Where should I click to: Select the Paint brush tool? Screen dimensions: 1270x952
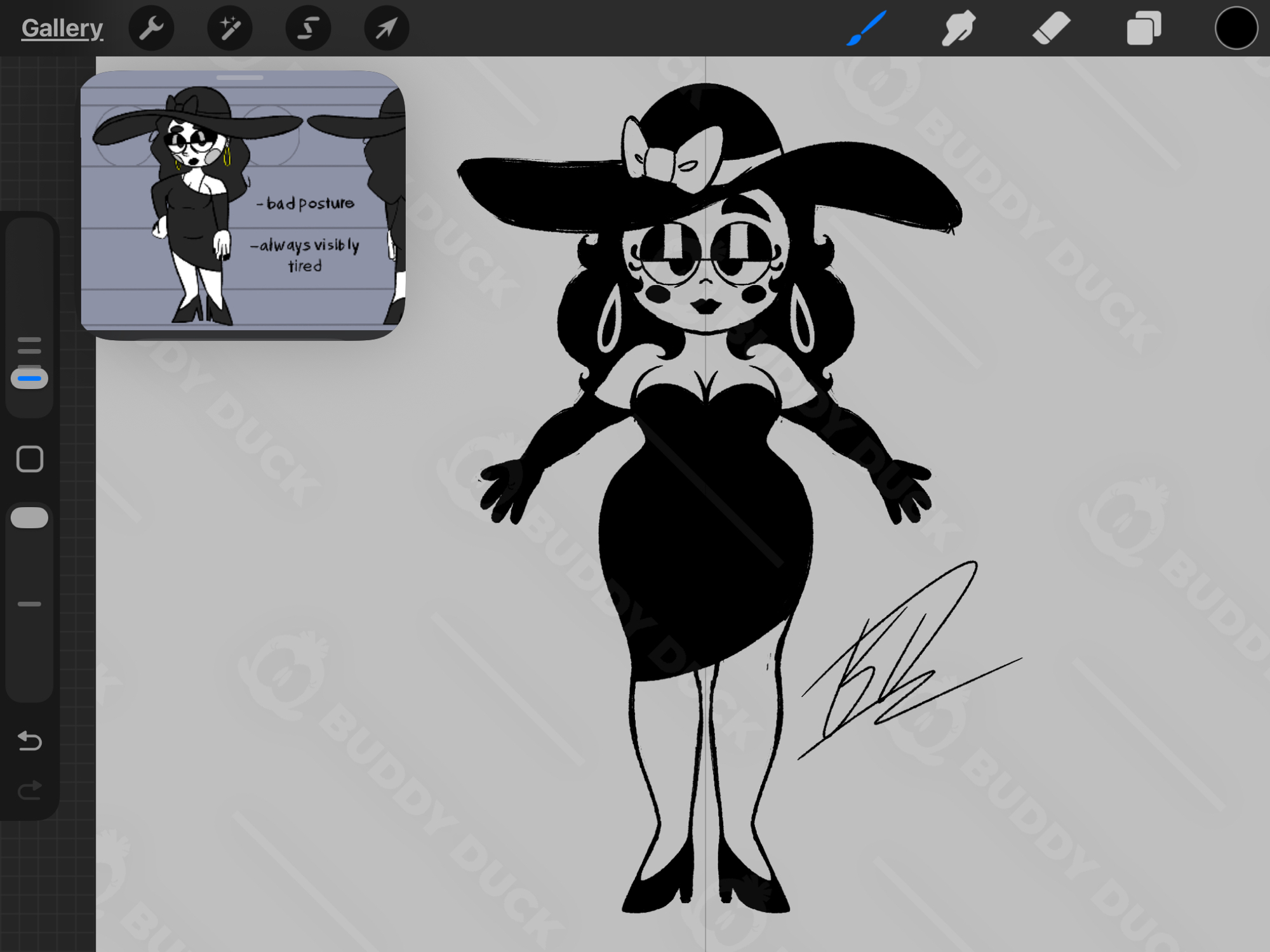point(866,28)
